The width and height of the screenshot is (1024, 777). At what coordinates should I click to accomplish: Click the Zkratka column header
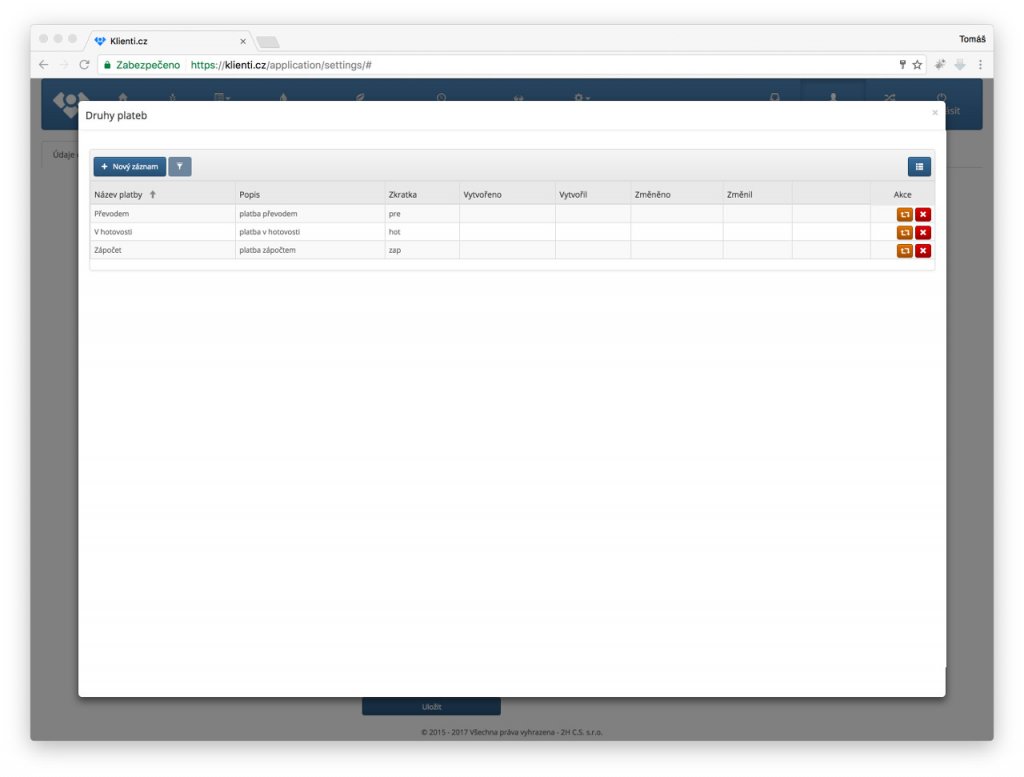[402, 194]
